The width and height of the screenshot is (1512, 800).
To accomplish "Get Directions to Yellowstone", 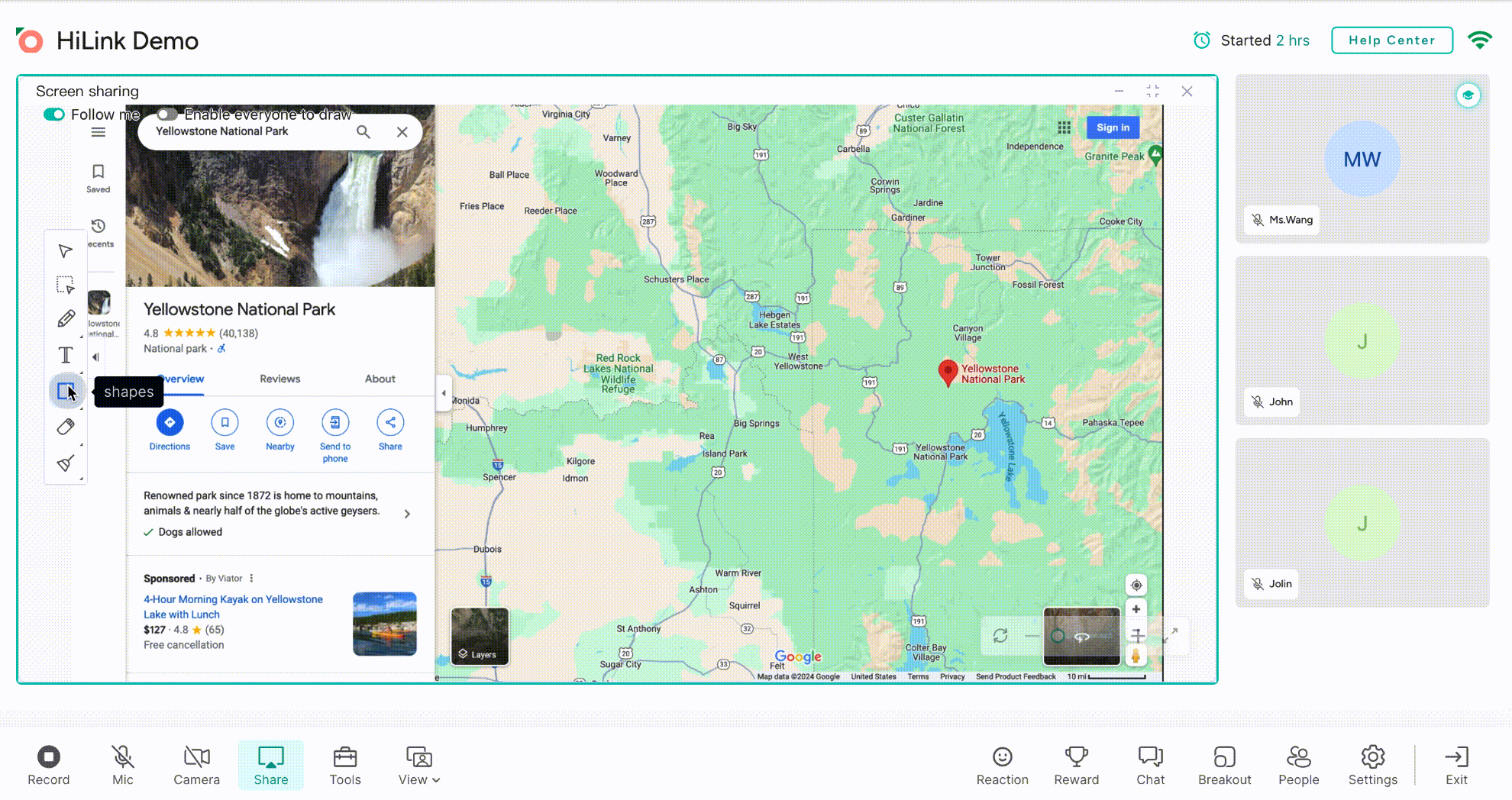I will pos(170,431).
